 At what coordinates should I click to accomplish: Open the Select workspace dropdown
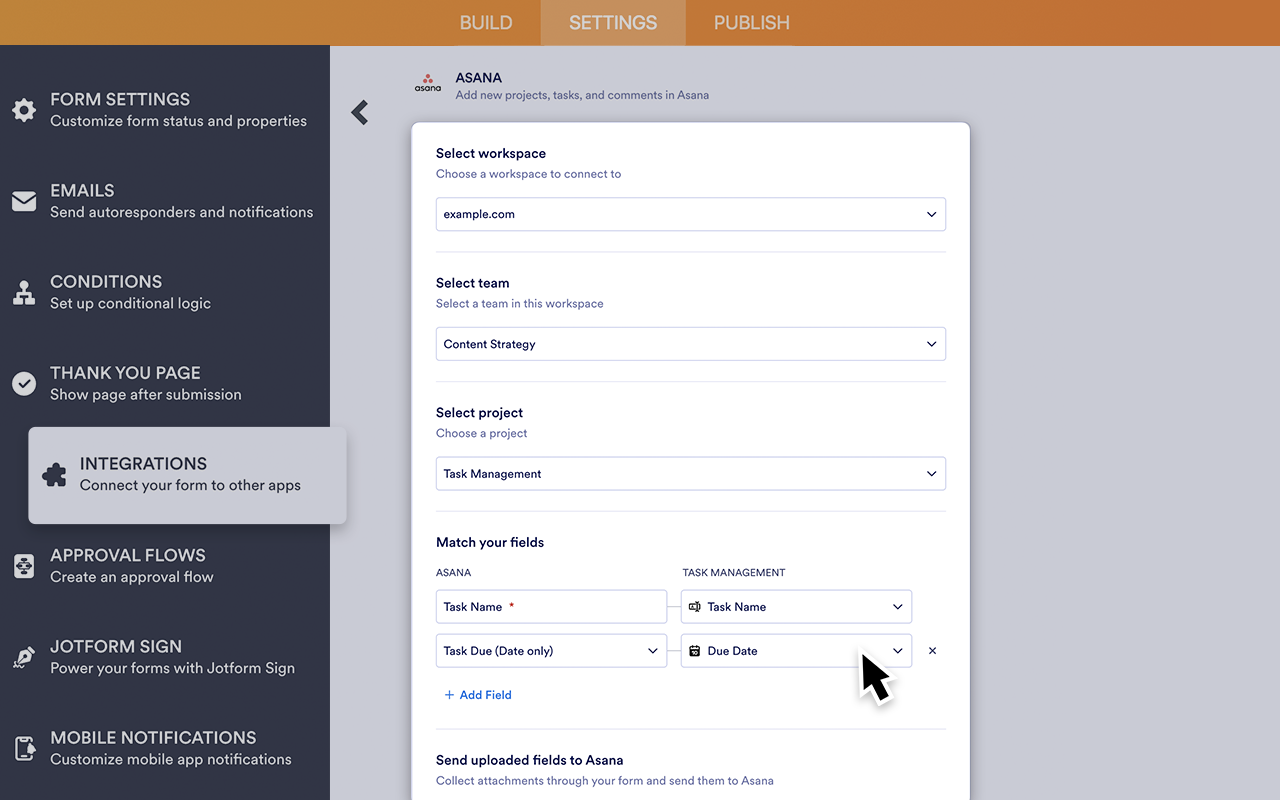[x=690, y=214]
